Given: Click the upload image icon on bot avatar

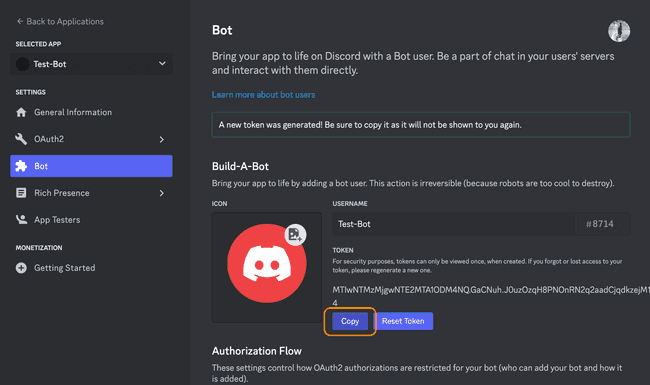Looking at the screenshot, I should (x=295, y=235).
